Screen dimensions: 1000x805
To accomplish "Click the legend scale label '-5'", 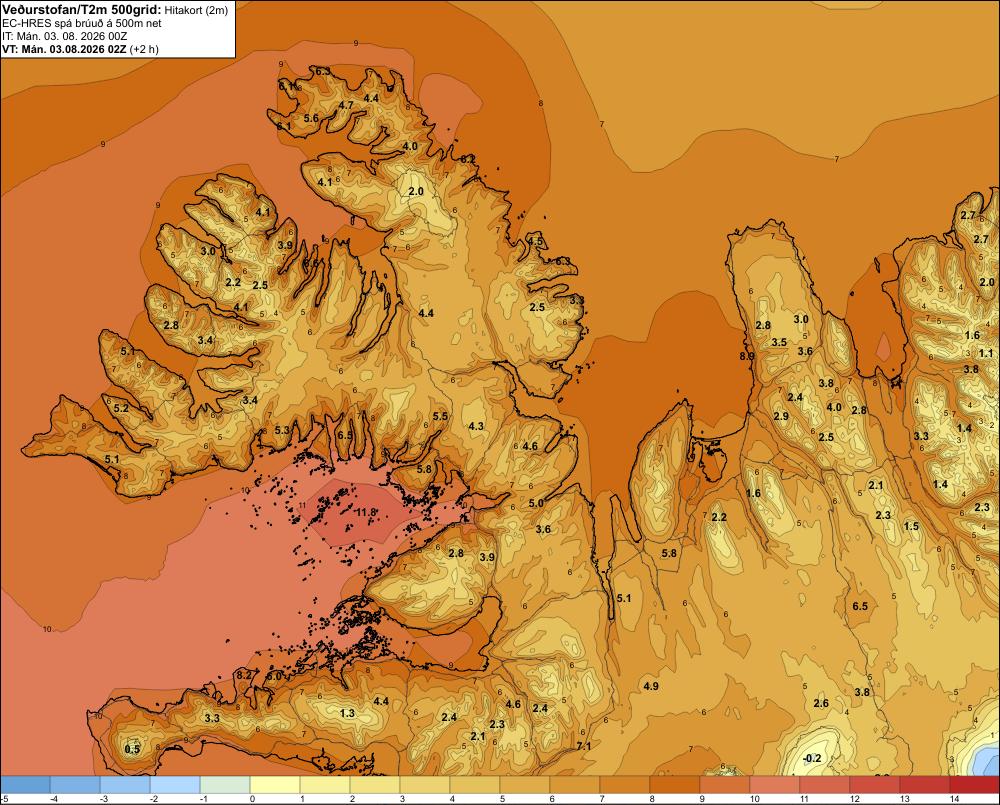I will pos(4,799).
